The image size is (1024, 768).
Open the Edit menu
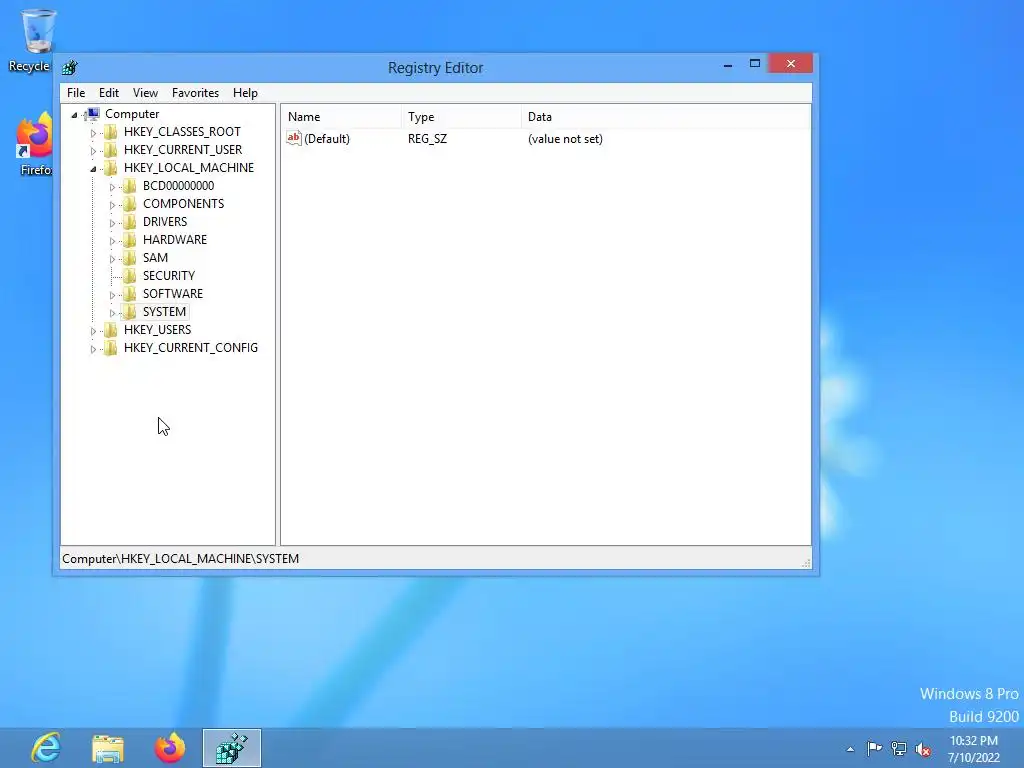click(108, 93)
